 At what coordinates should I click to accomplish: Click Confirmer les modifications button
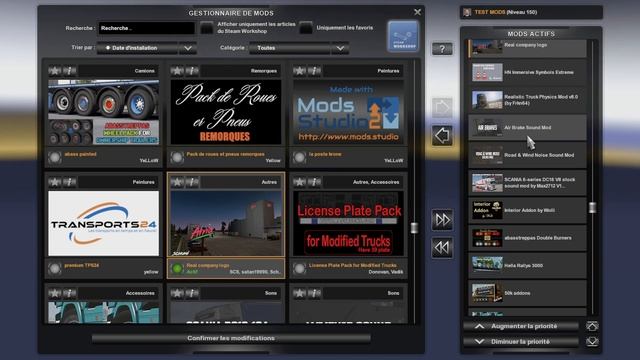(x=231, y=338)
